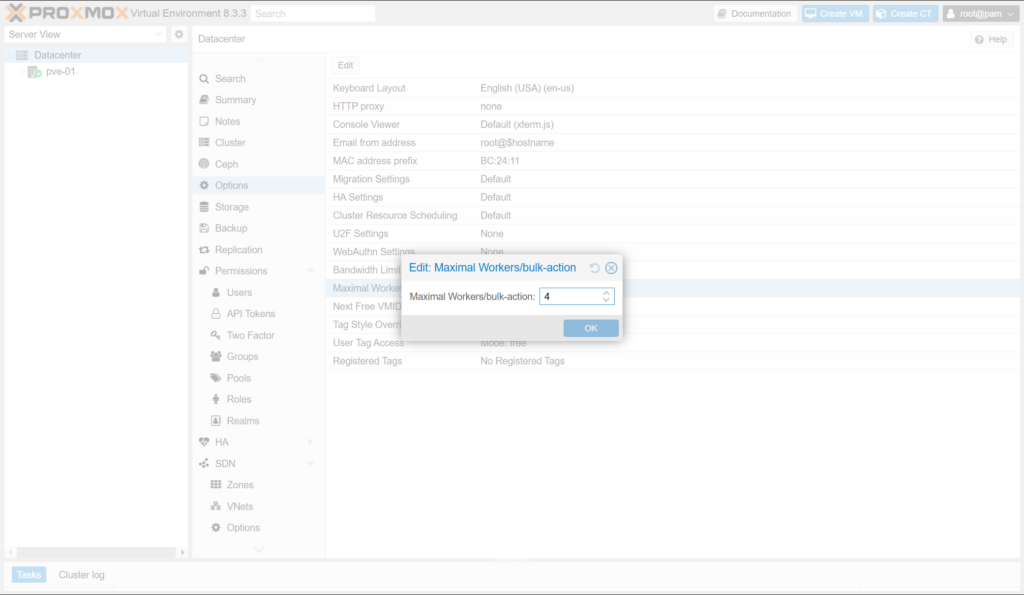Viewport: 1024px width, 595px height.
Task: Increase the Maximal Workers value with the up arrow
Action: [606, 293]
